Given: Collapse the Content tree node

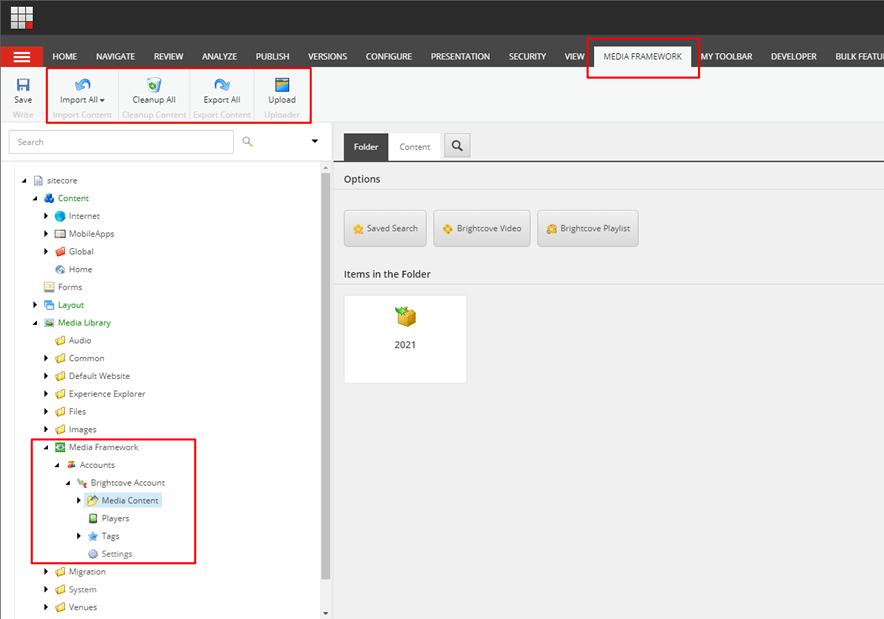Looking at the screenshot, I should pos(35,198).
